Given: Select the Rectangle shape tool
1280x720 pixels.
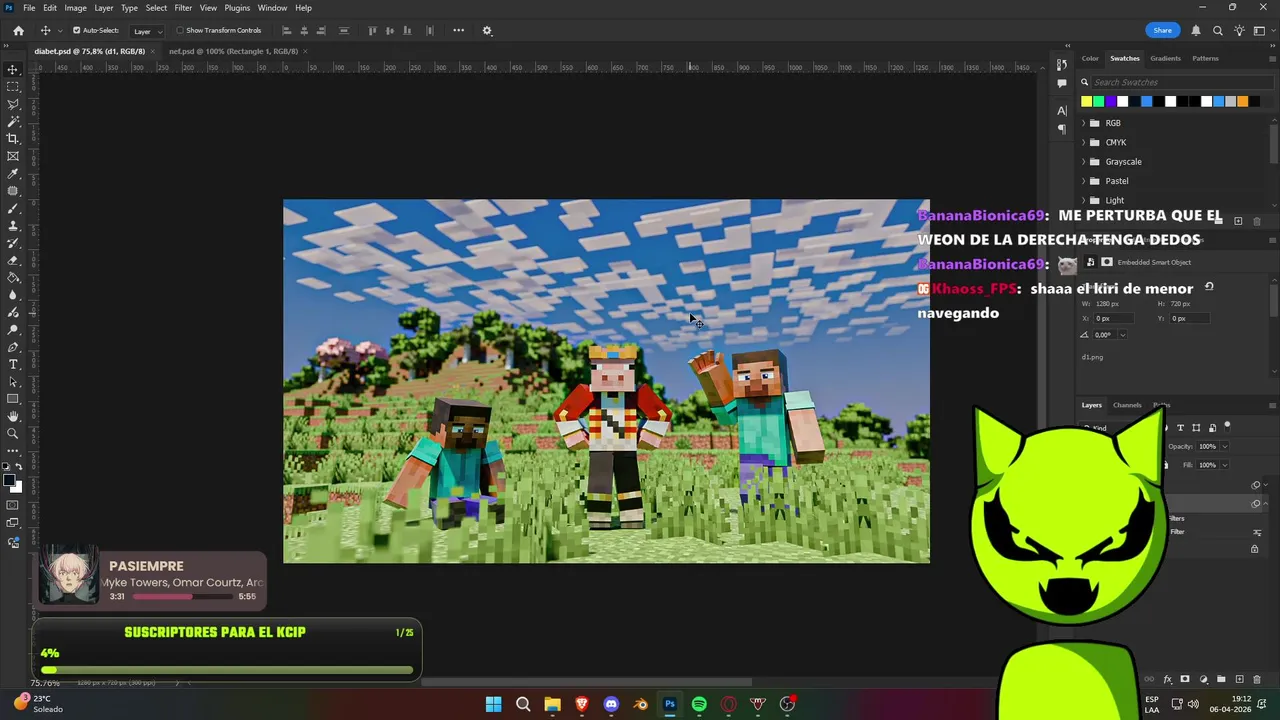Looking at the screenshot, I should tap(13, 399).
